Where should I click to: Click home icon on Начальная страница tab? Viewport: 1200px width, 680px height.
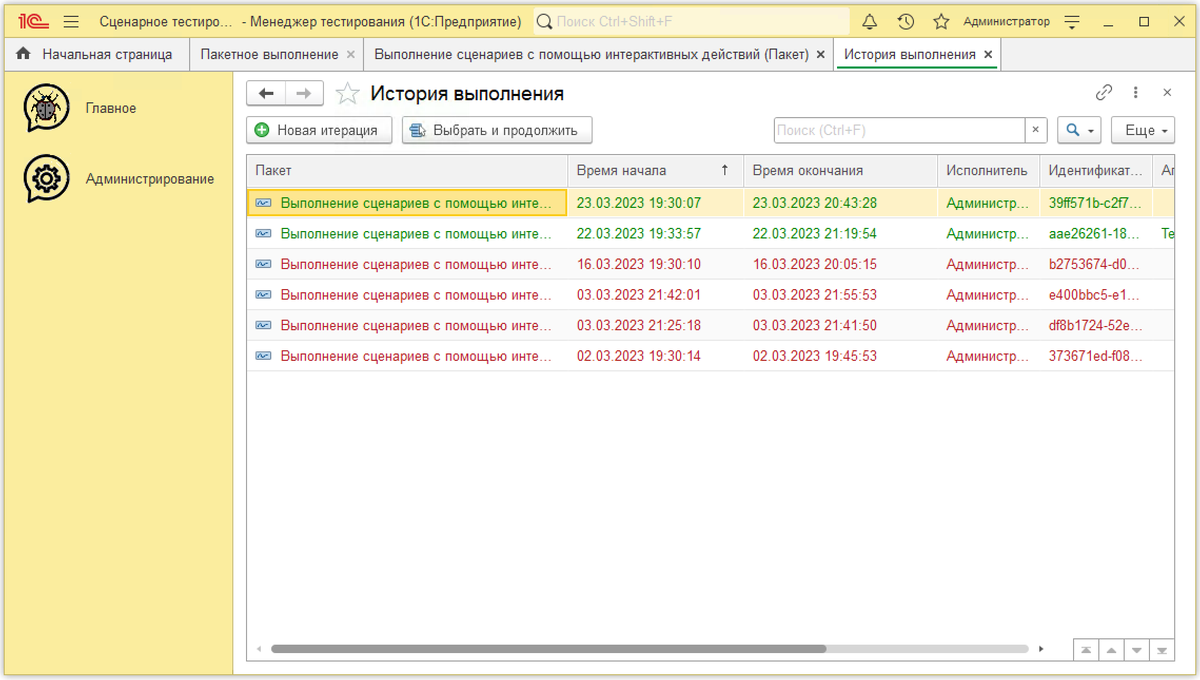point(24,54)
